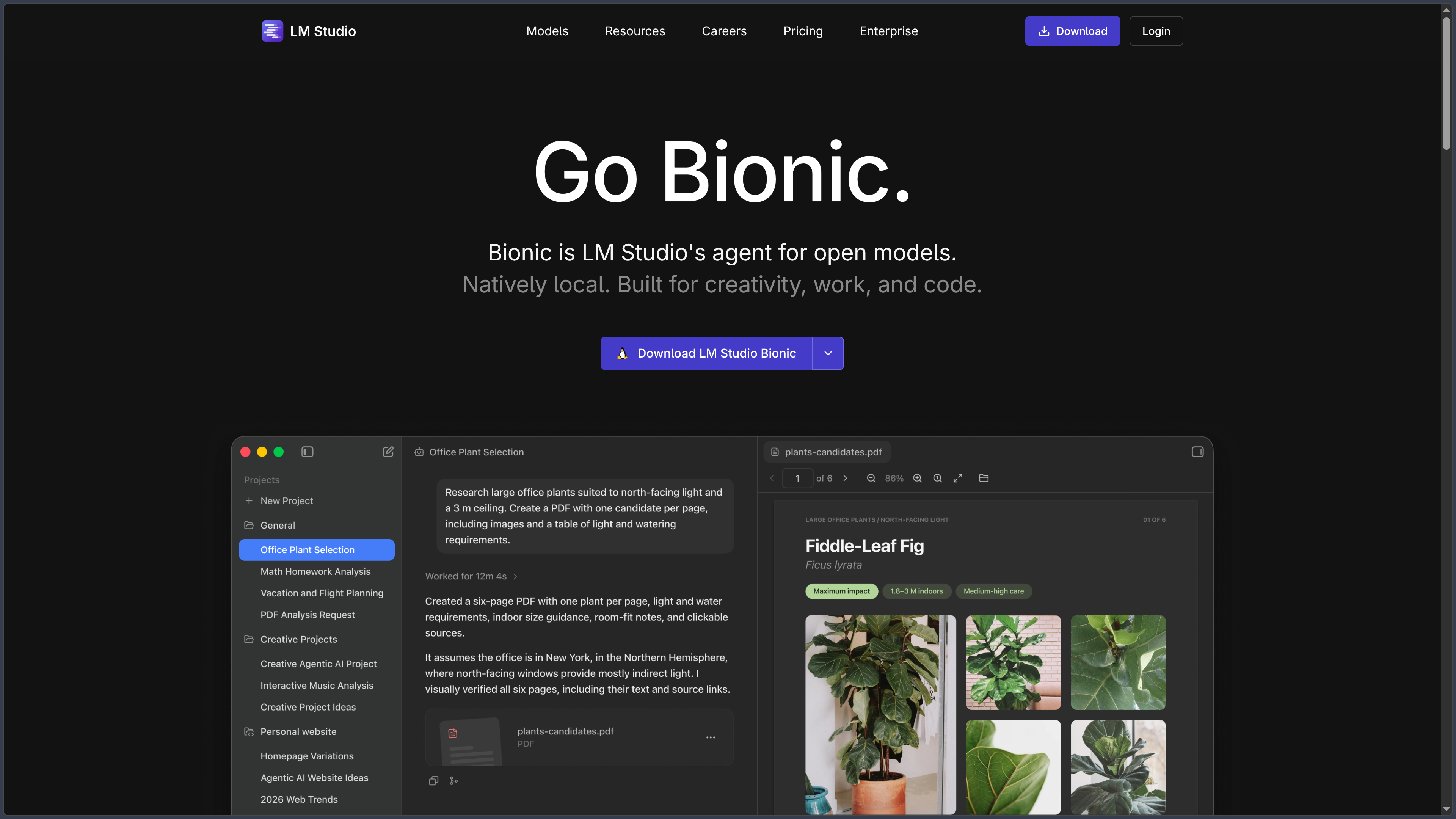Viewport: 1456px width, 819px height.
Task: Click the copy icon below the response
Action: click(x=433, y=781)
